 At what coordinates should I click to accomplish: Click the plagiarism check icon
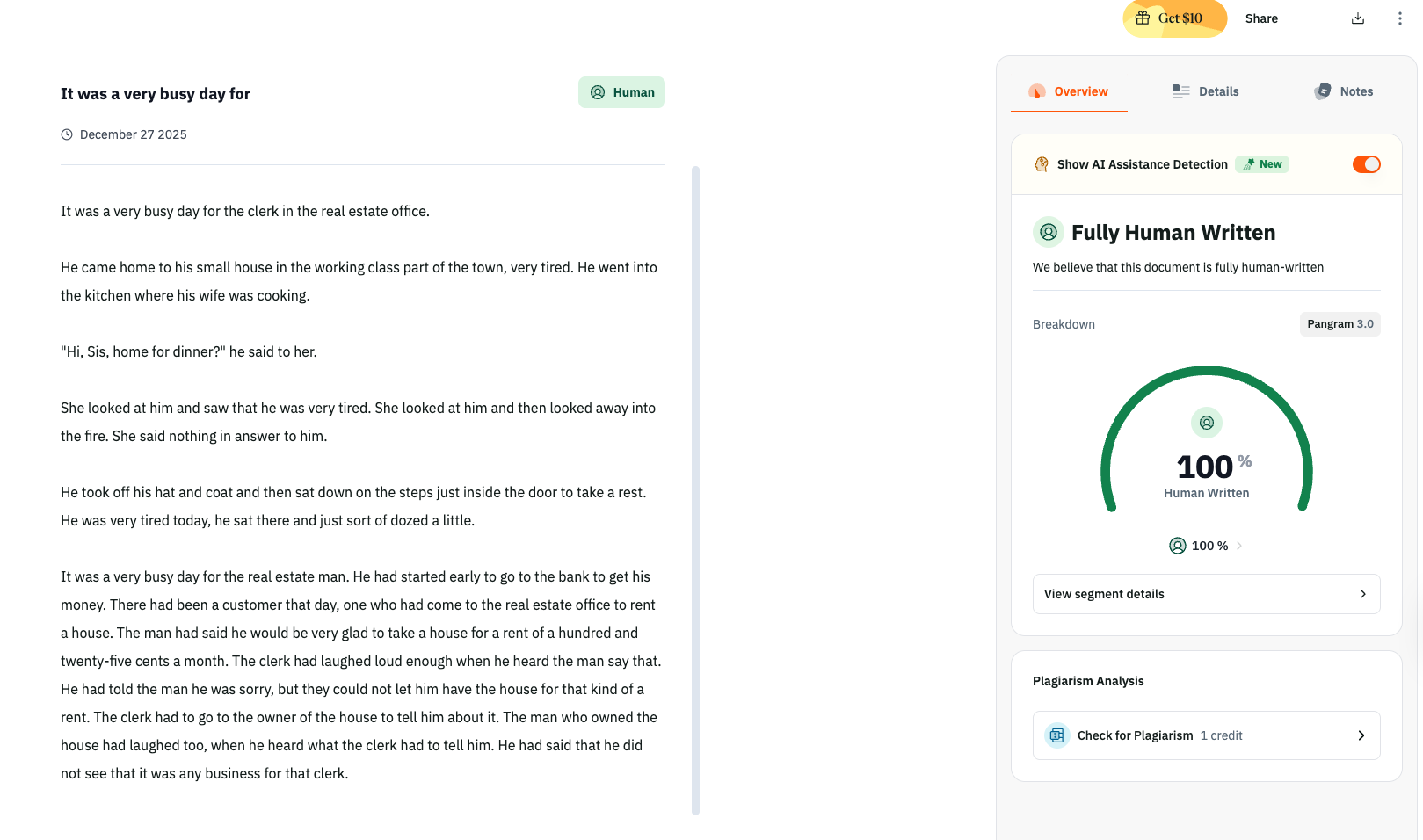tap(1056, 735)
